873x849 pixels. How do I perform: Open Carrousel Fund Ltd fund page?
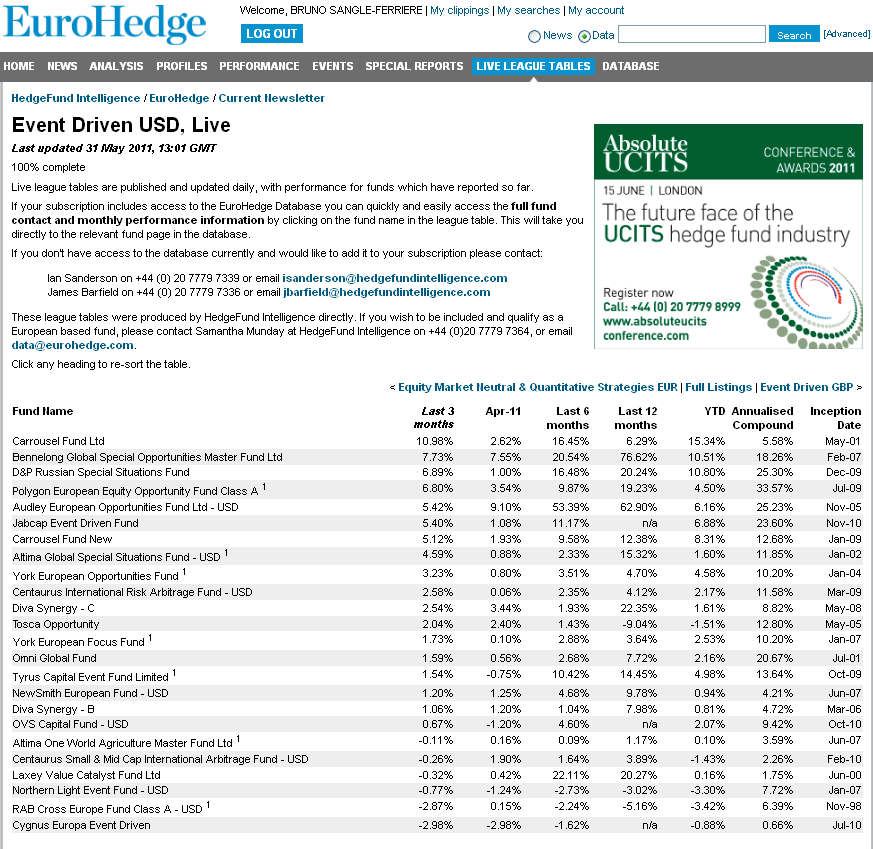click(x=58, y=441)
